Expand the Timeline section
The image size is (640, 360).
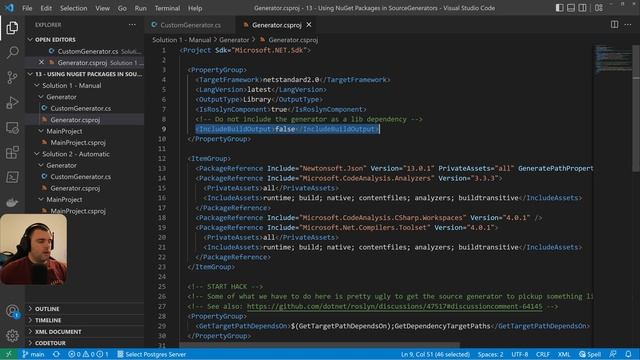click(x=85, y=320)
